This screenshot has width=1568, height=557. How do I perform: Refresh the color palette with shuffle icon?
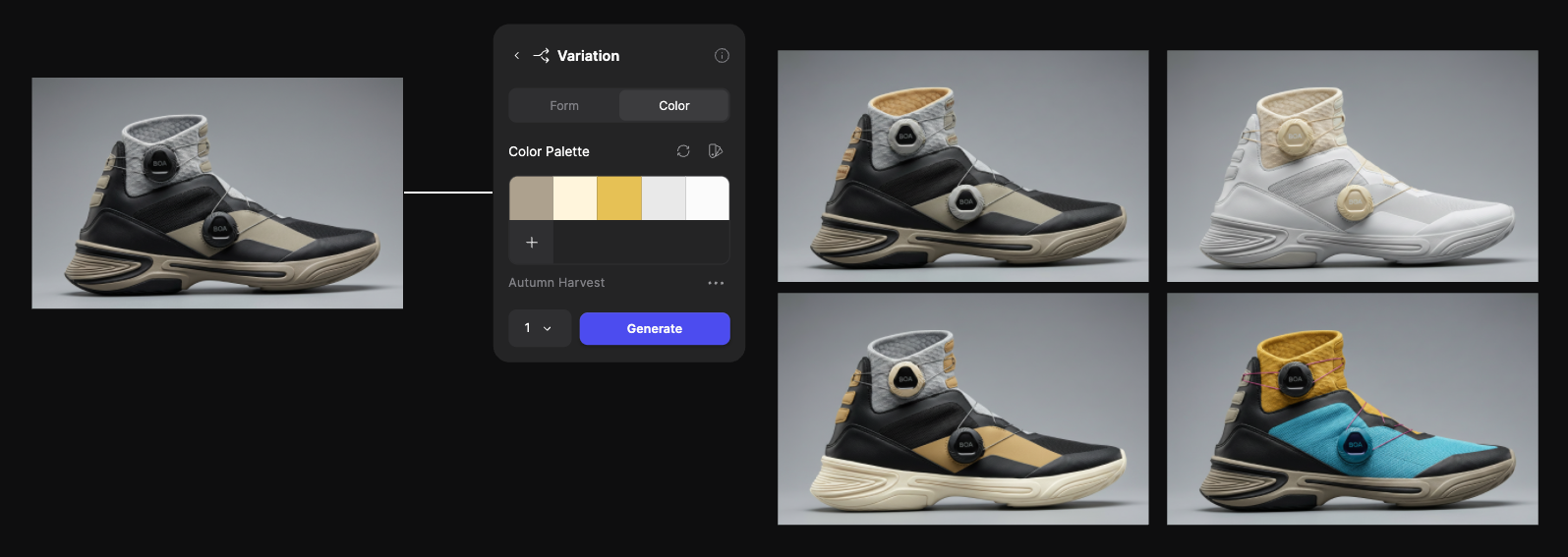click(x=683, y=151)
